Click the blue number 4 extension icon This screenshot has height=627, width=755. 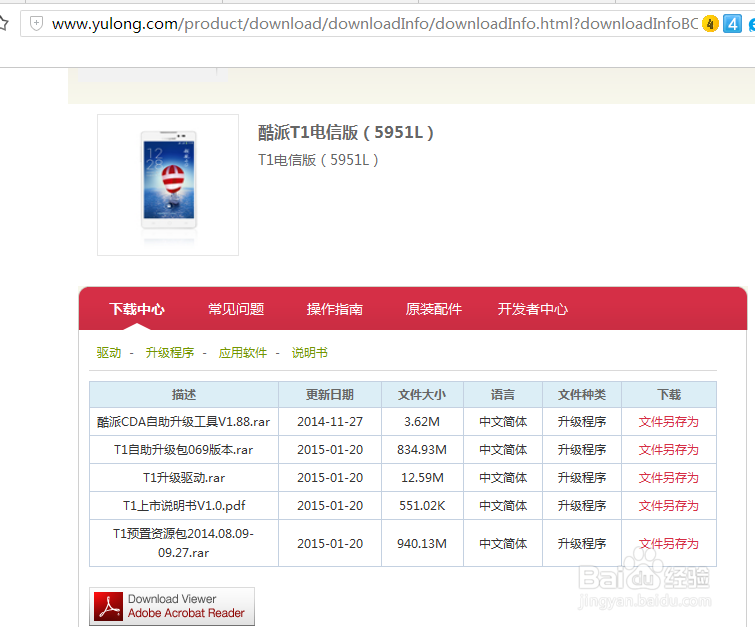coord(732,23)
